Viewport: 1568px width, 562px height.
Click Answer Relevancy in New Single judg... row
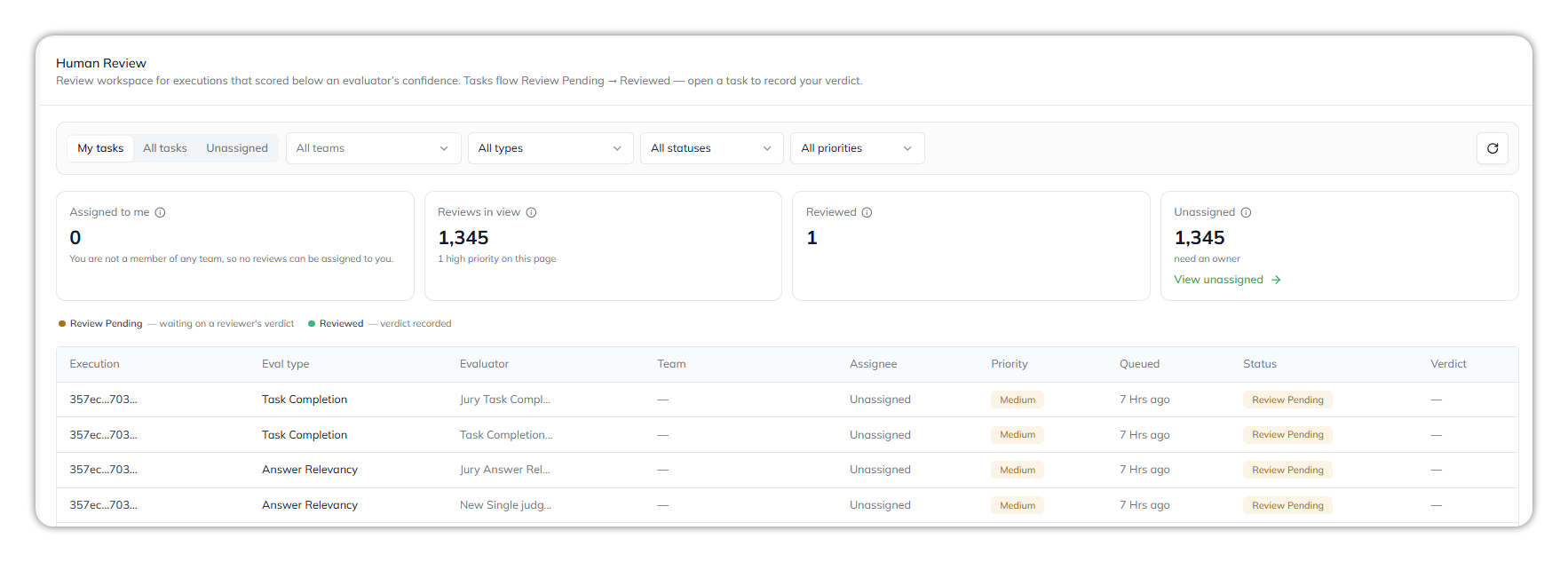(x=310, y=505)
